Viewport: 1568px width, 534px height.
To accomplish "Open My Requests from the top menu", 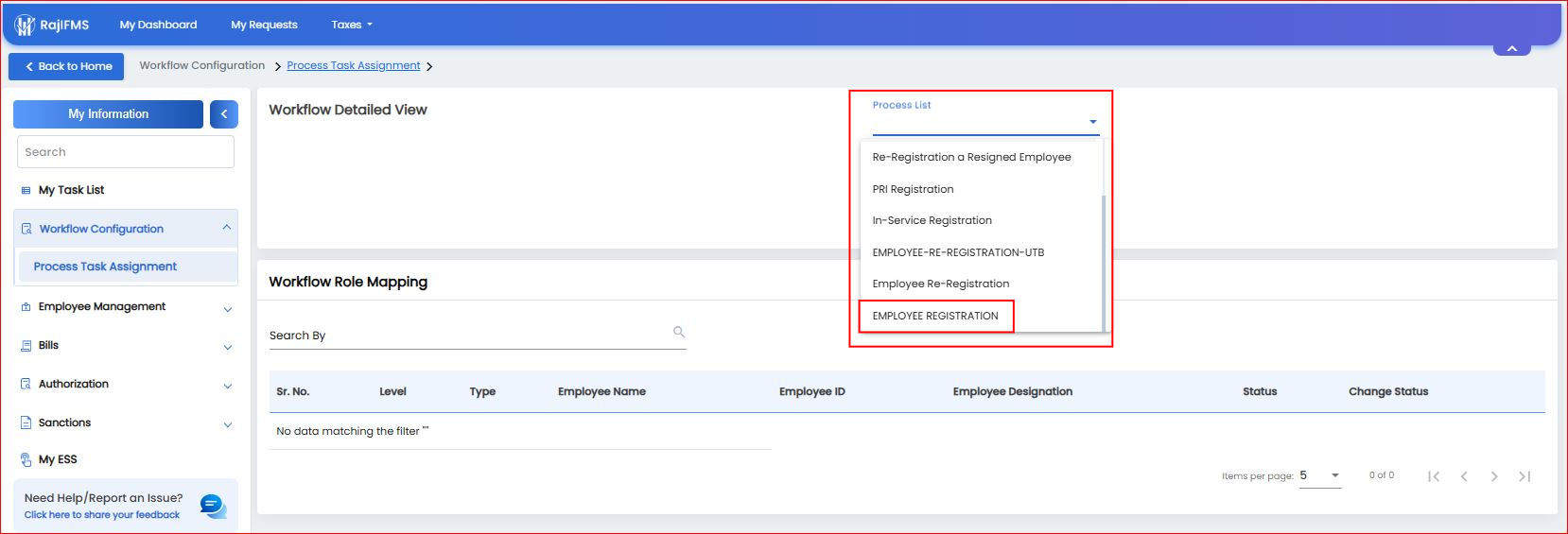I will (x=264, y=25).
